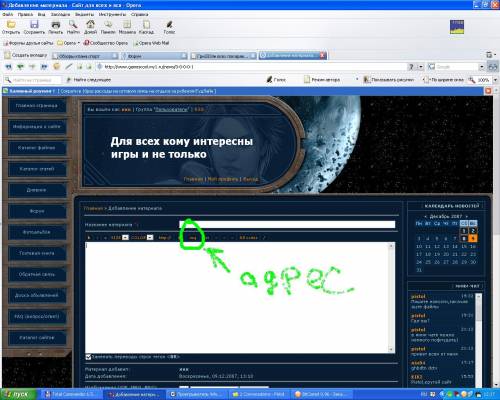Click the Сохранить floppy disk icon
The width and height of the screenshot is (500, 400).
[34, 24]
